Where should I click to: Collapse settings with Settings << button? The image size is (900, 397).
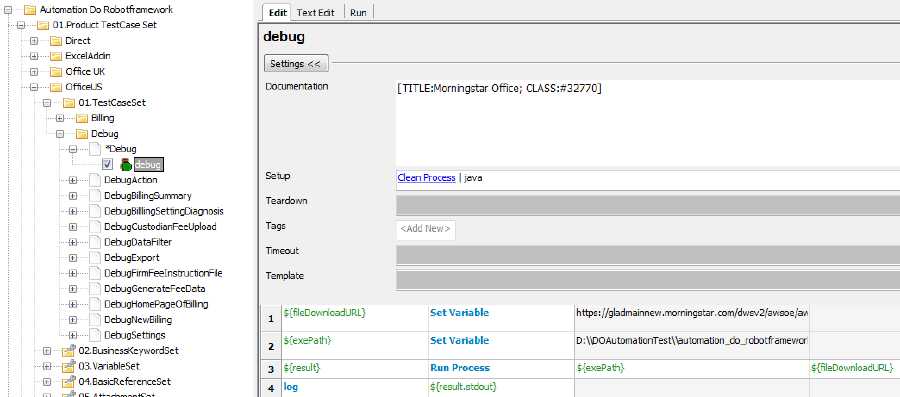(296, 64)
